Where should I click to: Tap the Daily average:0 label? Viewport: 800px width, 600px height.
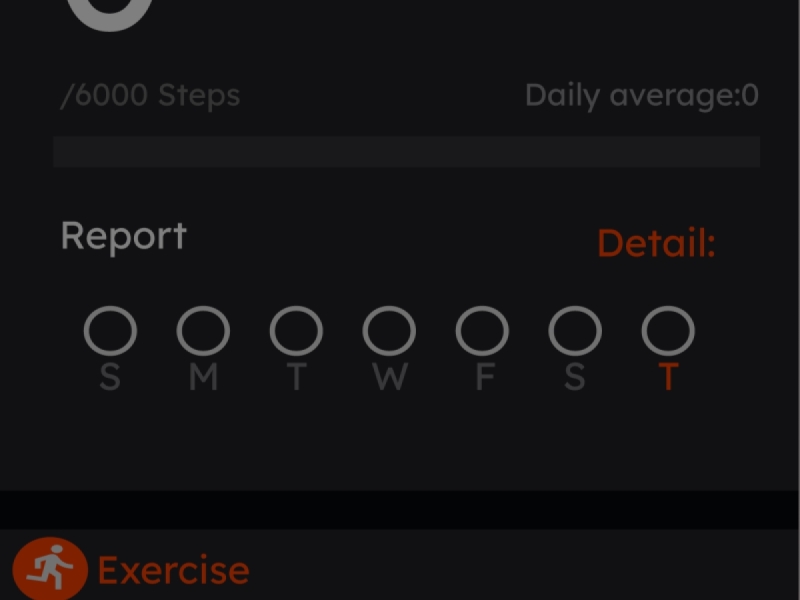point(641,96)
